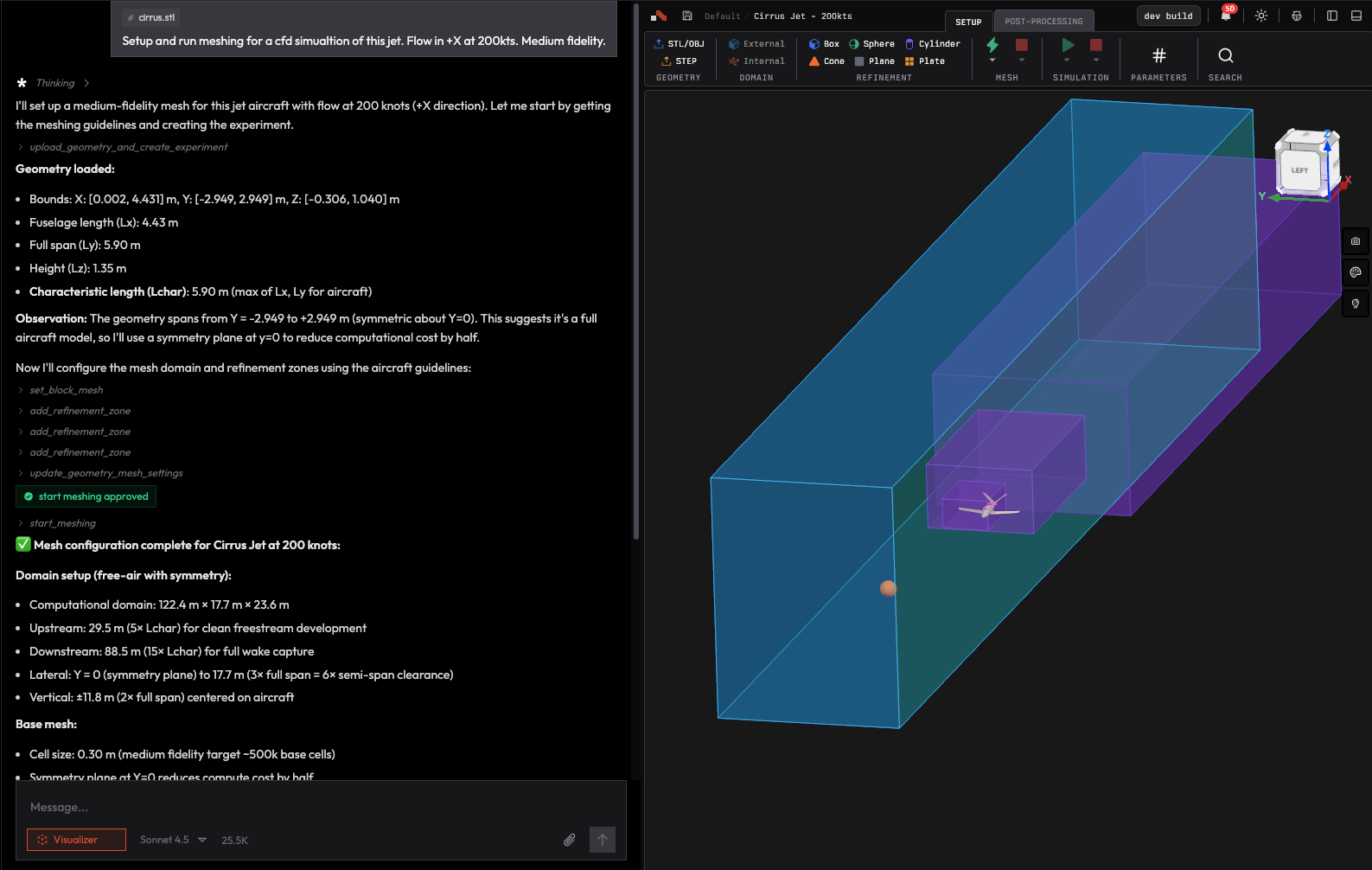Click the STL/OBJ geometry upload button

point(679,44)
